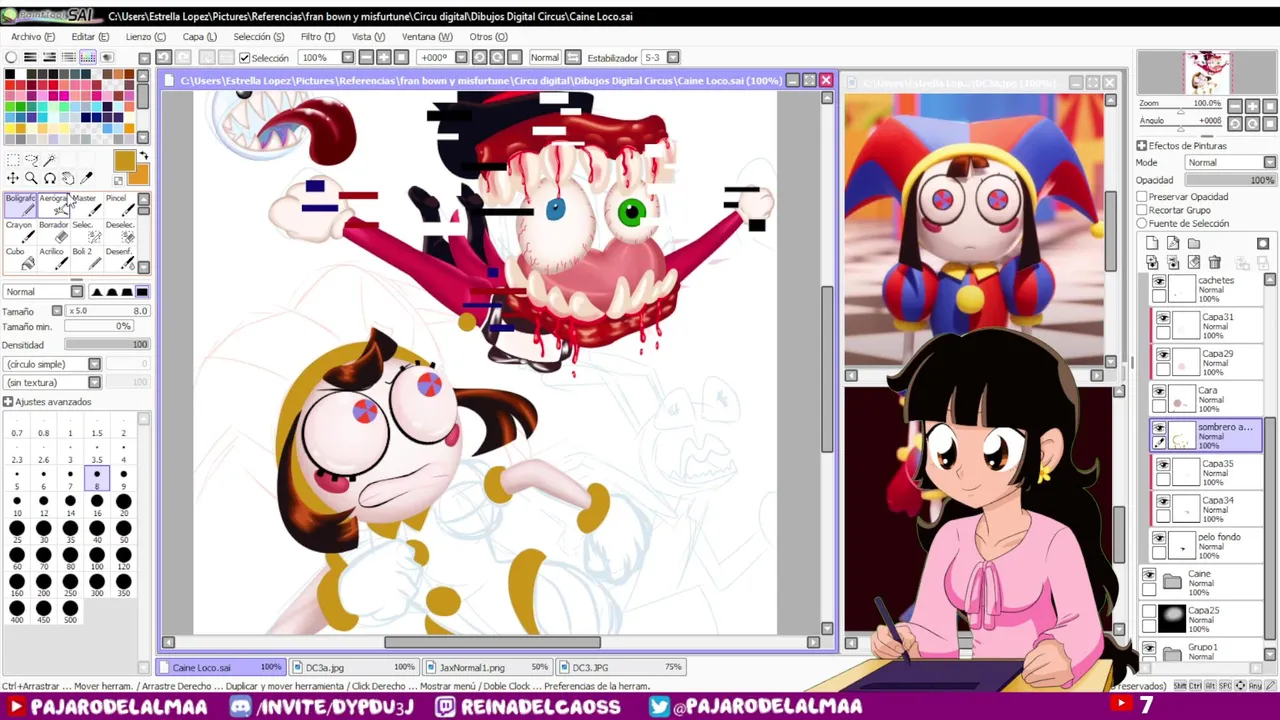The image size is (1280, 720).
Task: Hide the cachetes layer
Action: (1159, 283)
